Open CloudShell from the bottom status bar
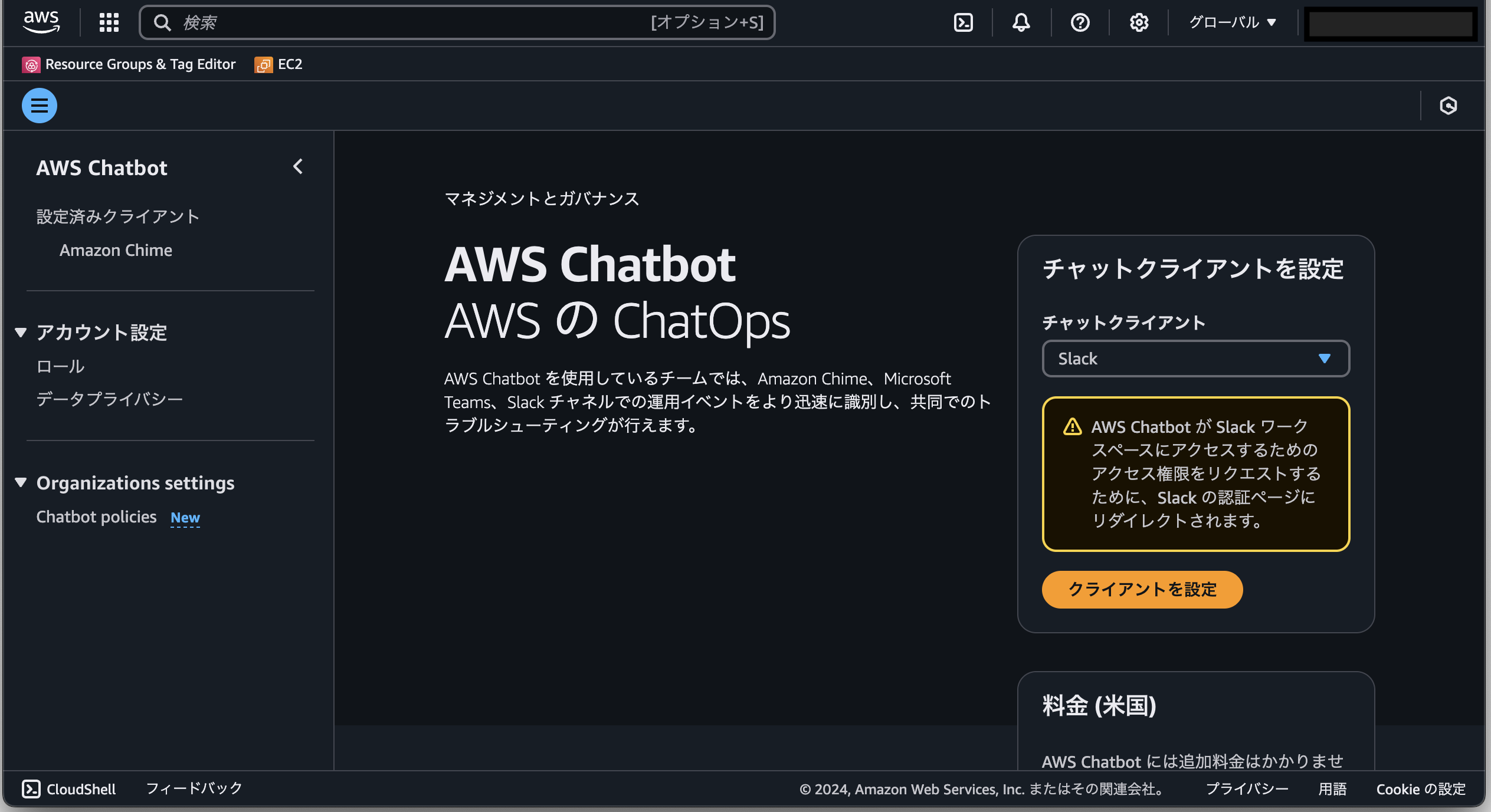The width and height of the screenshot is (1491, 812). click(69, 788)
